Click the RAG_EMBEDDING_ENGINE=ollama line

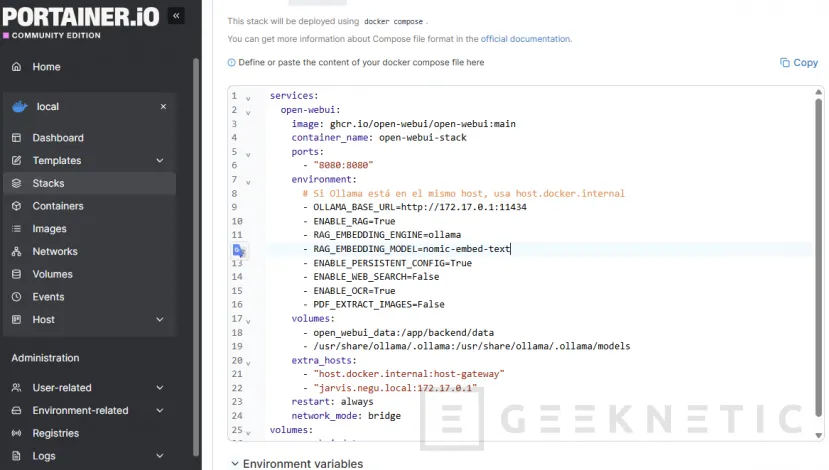[x=382, y=235]
